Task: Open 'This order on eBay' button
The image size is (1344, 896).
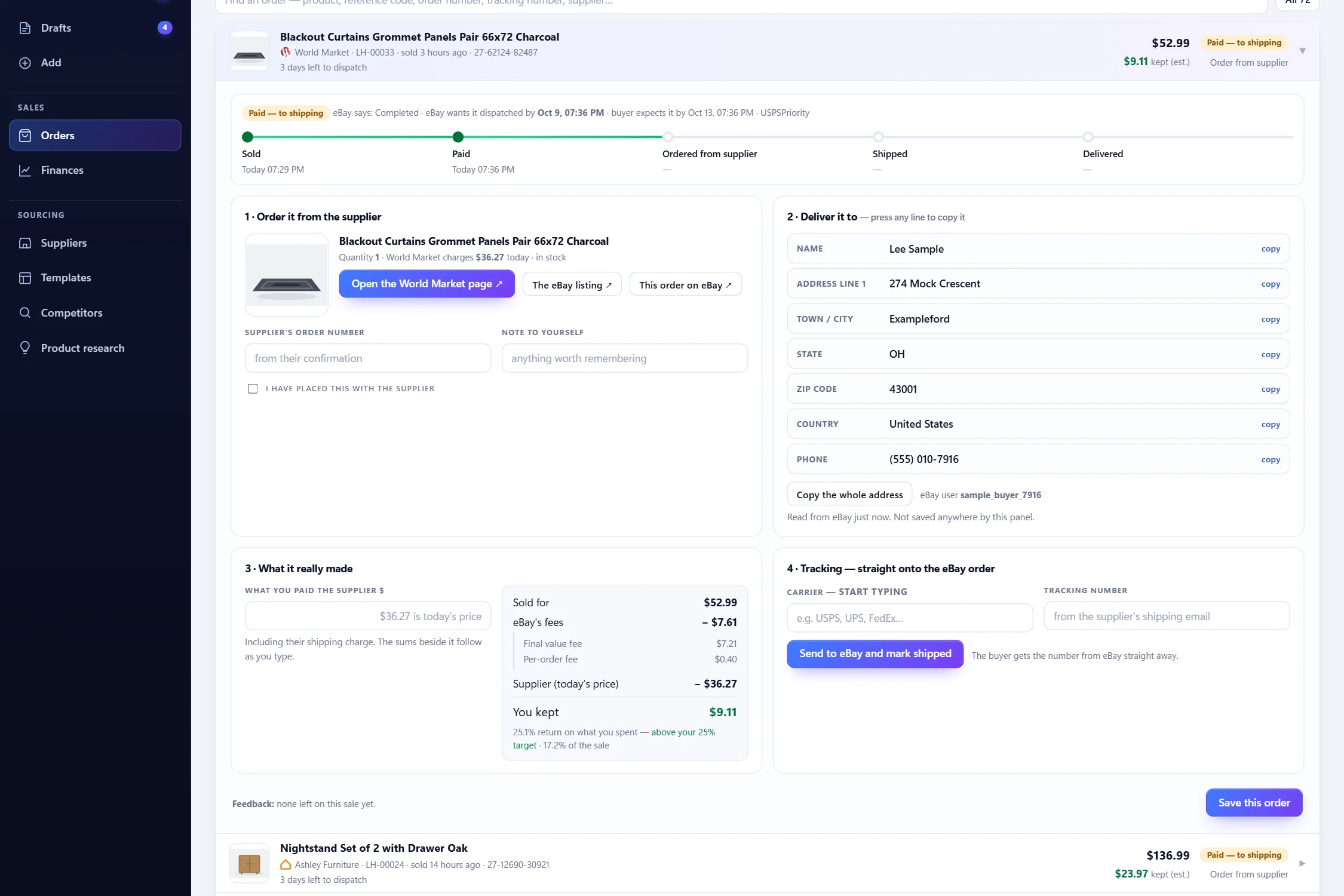Action: point(685,285)
